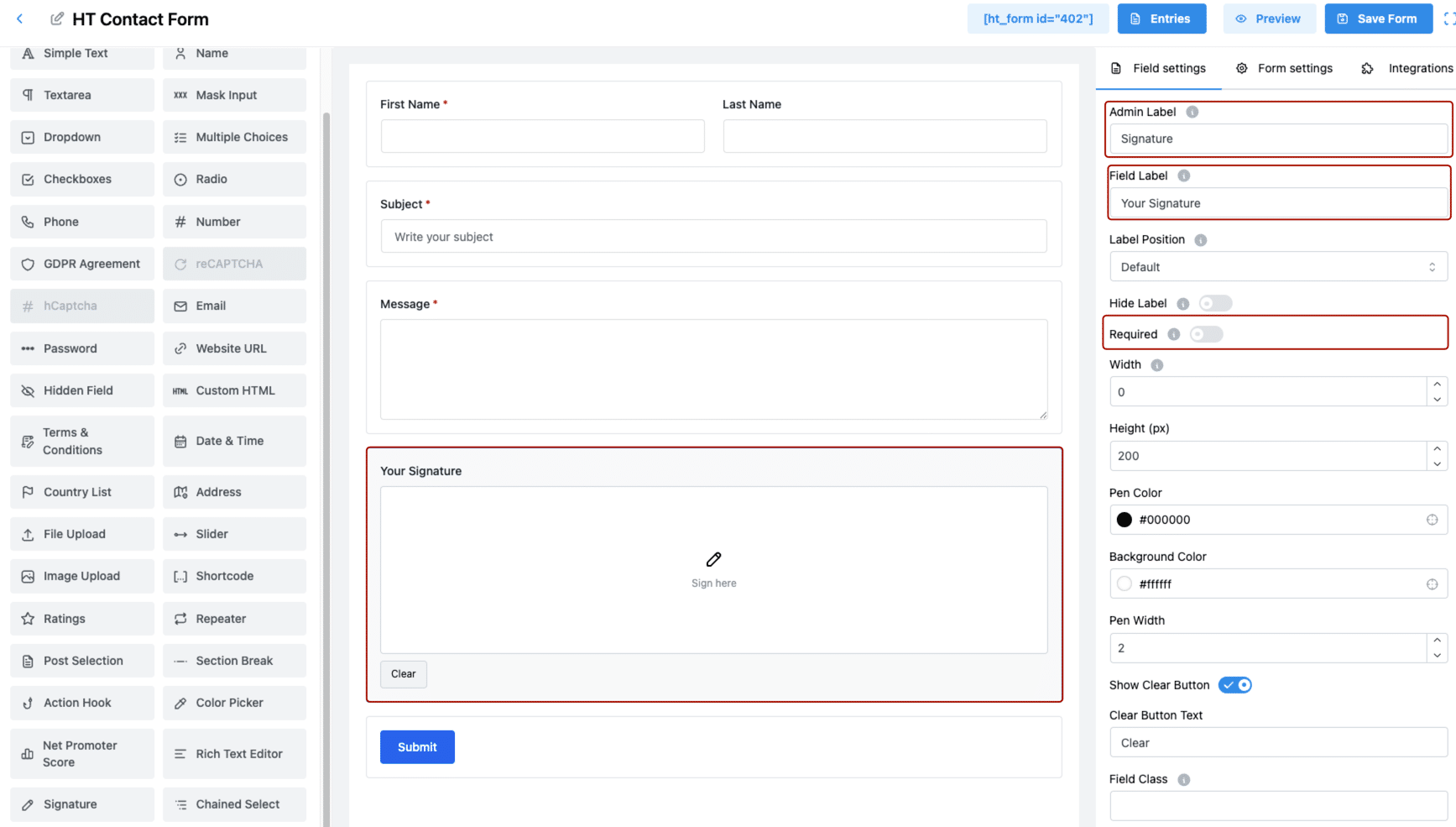Switch to the Form settings tab
Image resolution: width=1456 pixels, height=827 pixels.
pos(1295,68)
